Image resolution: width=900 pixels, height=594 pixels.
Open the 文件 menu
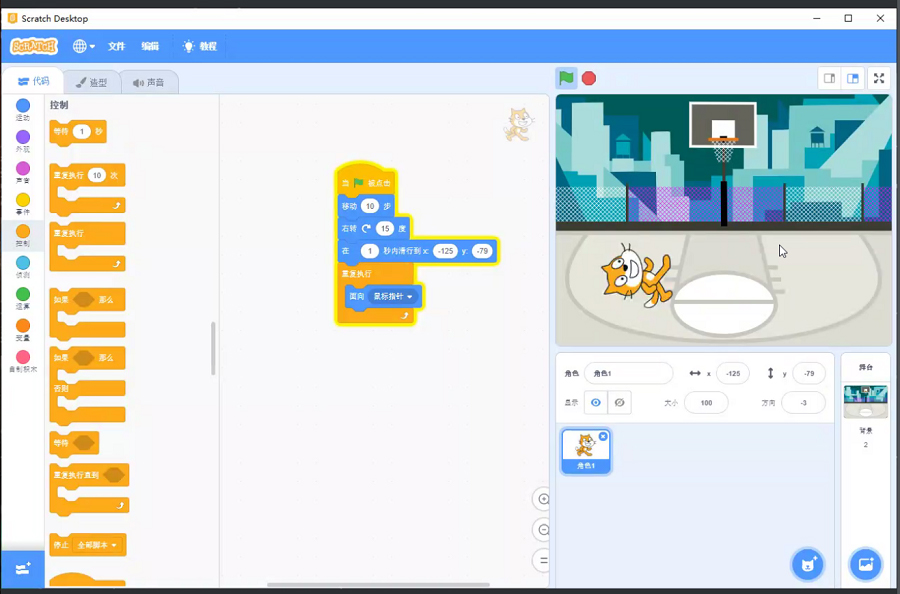116,46
